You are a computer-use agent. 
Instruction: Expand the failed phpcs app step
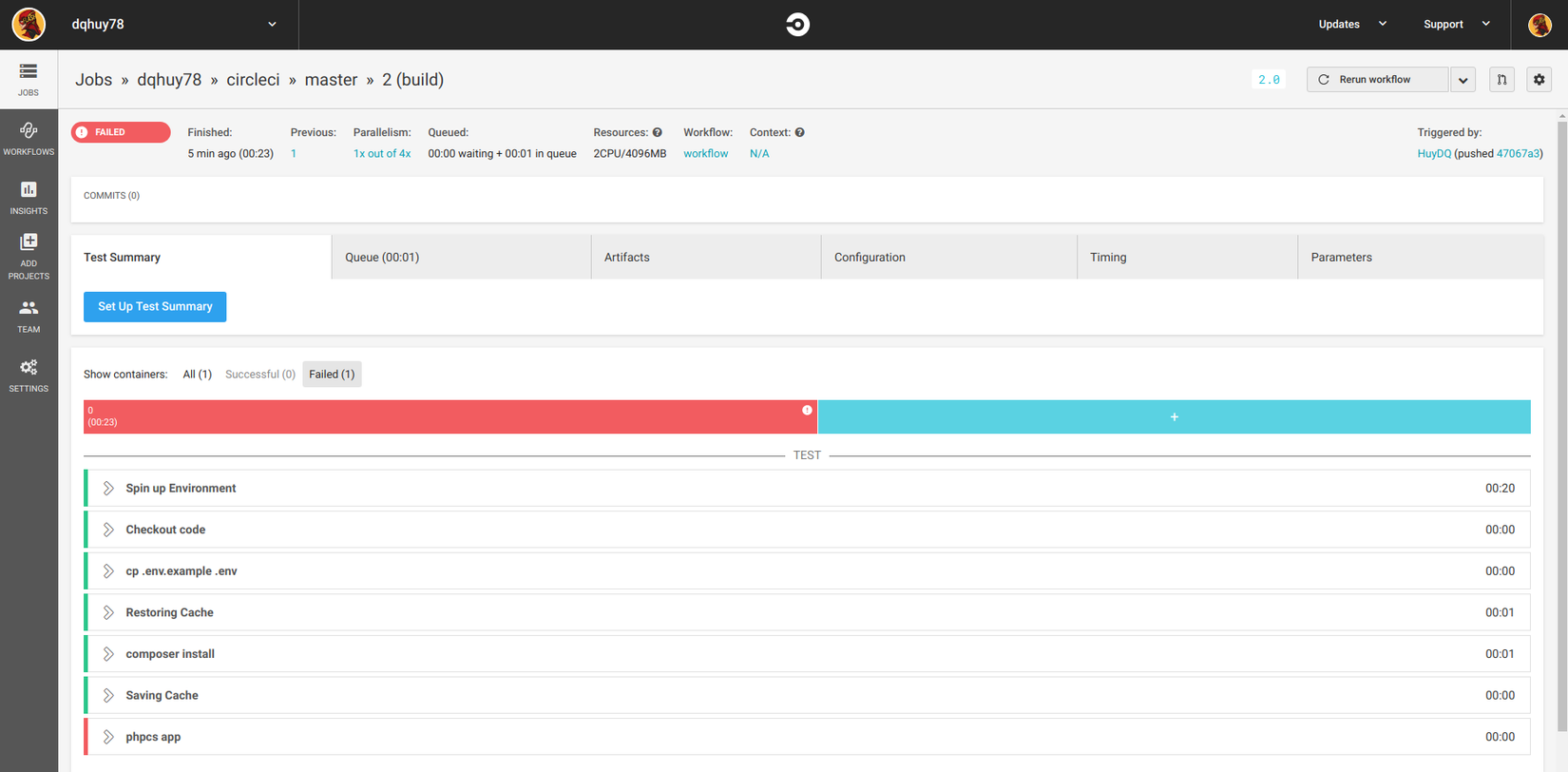tap(108, 737)
